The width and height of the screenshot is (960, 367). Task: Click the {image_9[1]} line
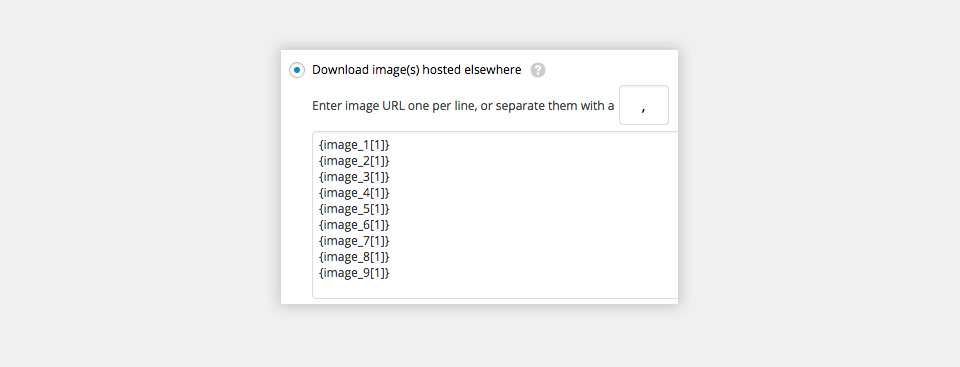tap(354, 273)
